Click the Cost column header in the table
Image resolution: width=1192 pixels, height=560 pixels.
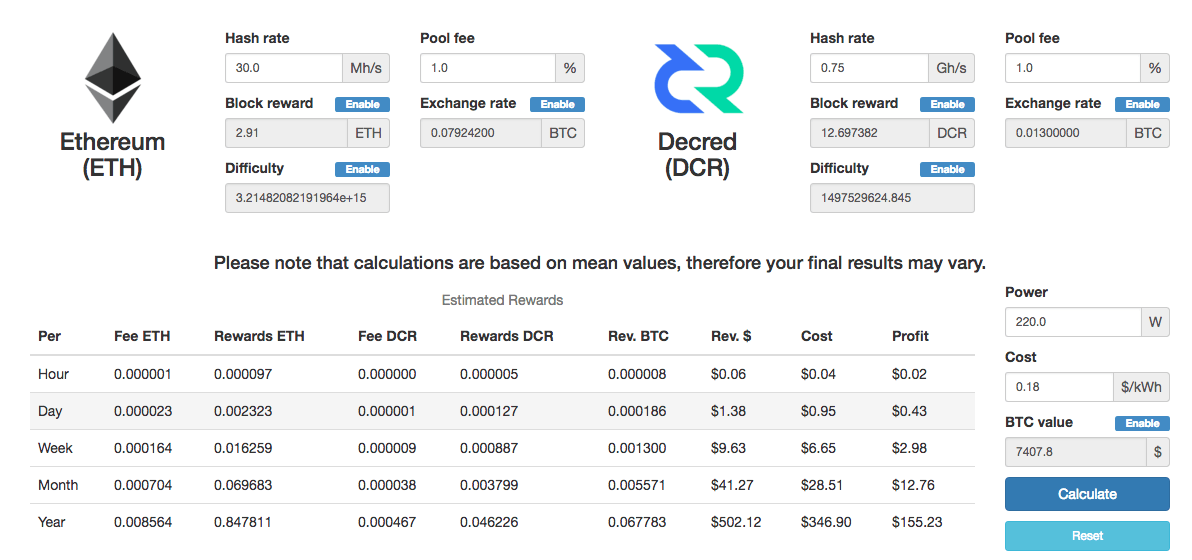pyautogui.click(x=816, y=336)
